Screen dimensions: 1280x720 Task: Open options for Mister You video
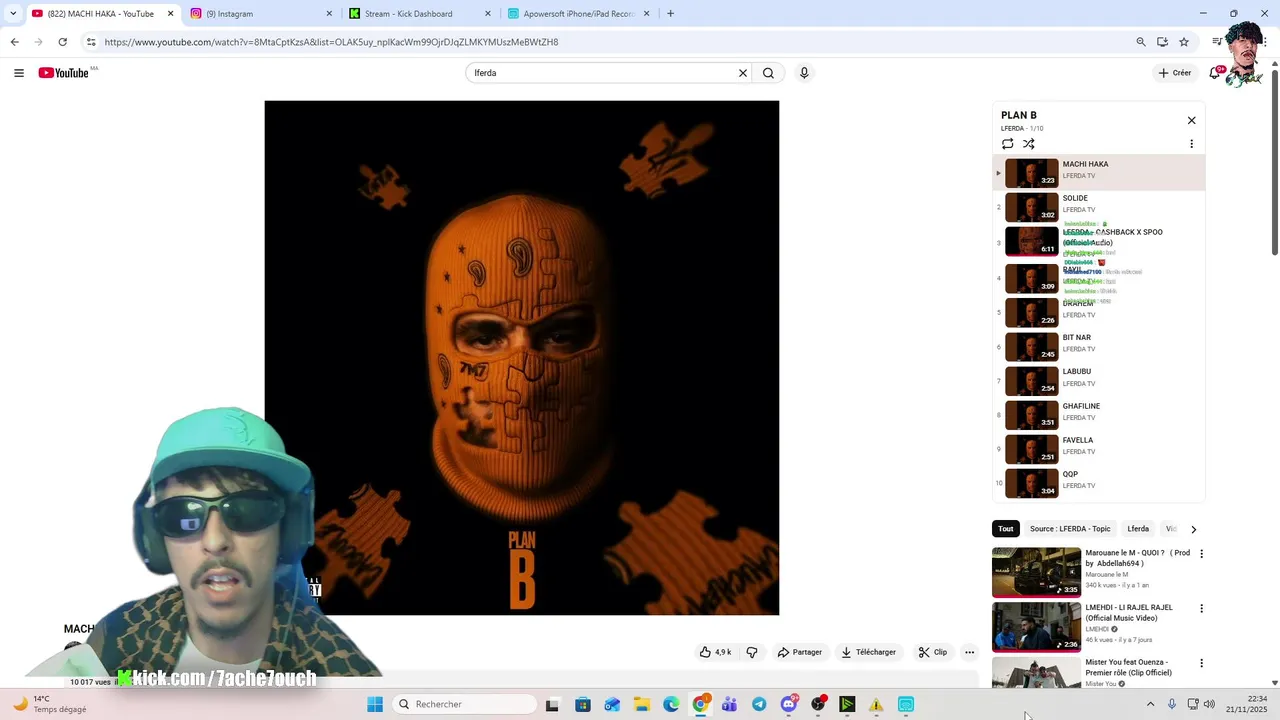tap(1201, 663)
